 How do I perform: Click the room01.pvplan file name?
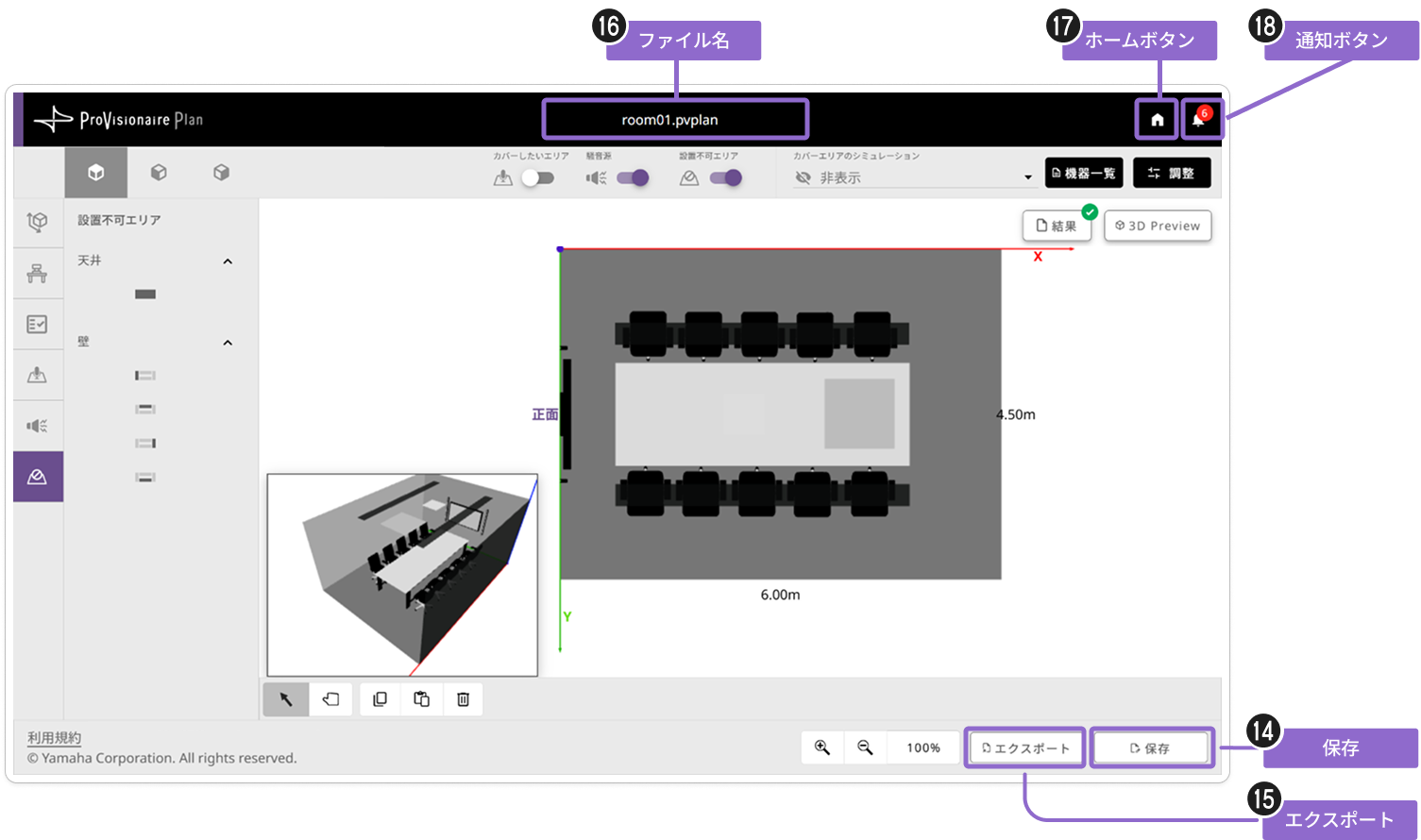(669, 120)
